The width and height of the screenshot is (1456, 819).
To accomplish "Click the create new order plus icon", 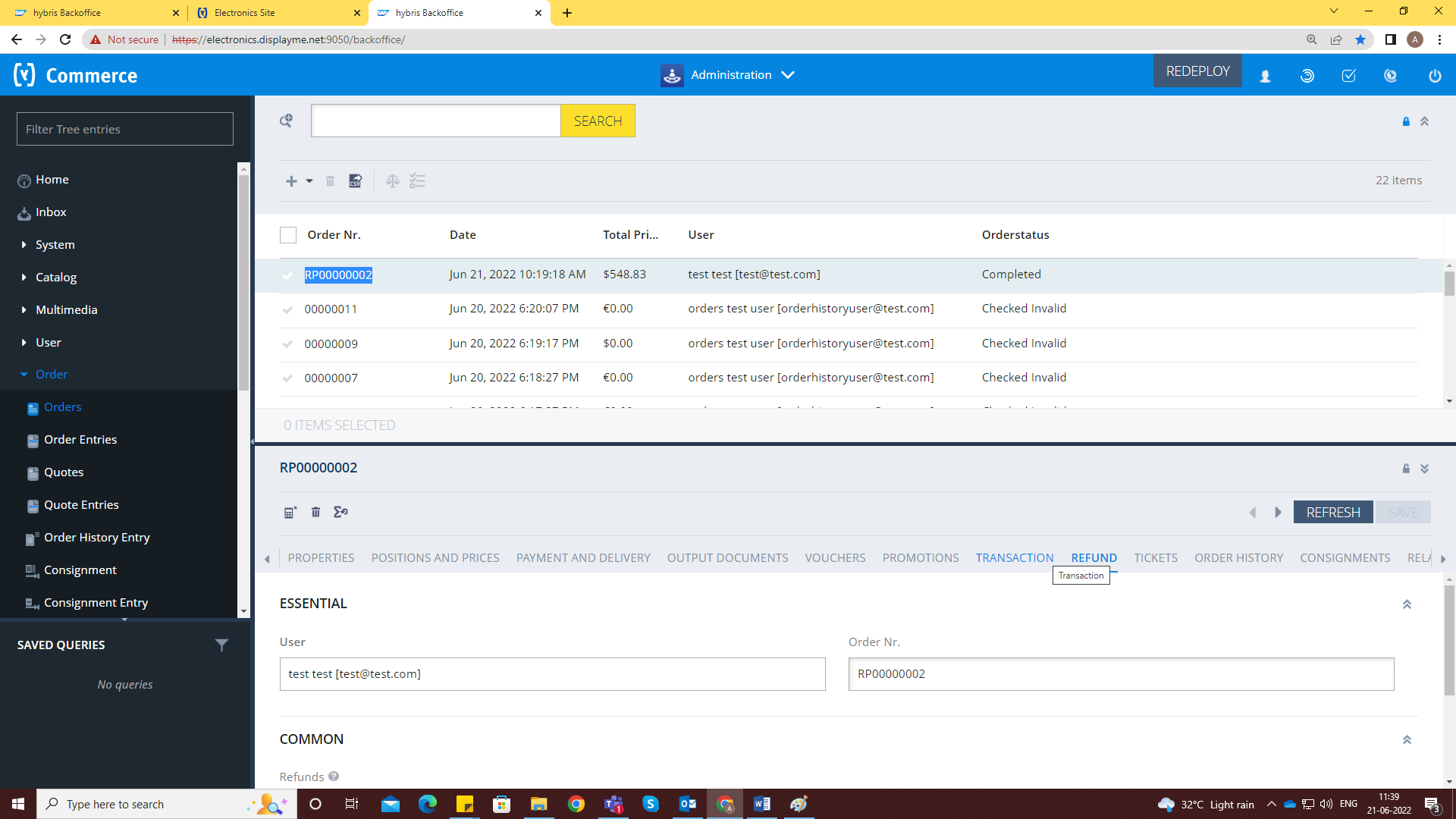I will point(291,181).
